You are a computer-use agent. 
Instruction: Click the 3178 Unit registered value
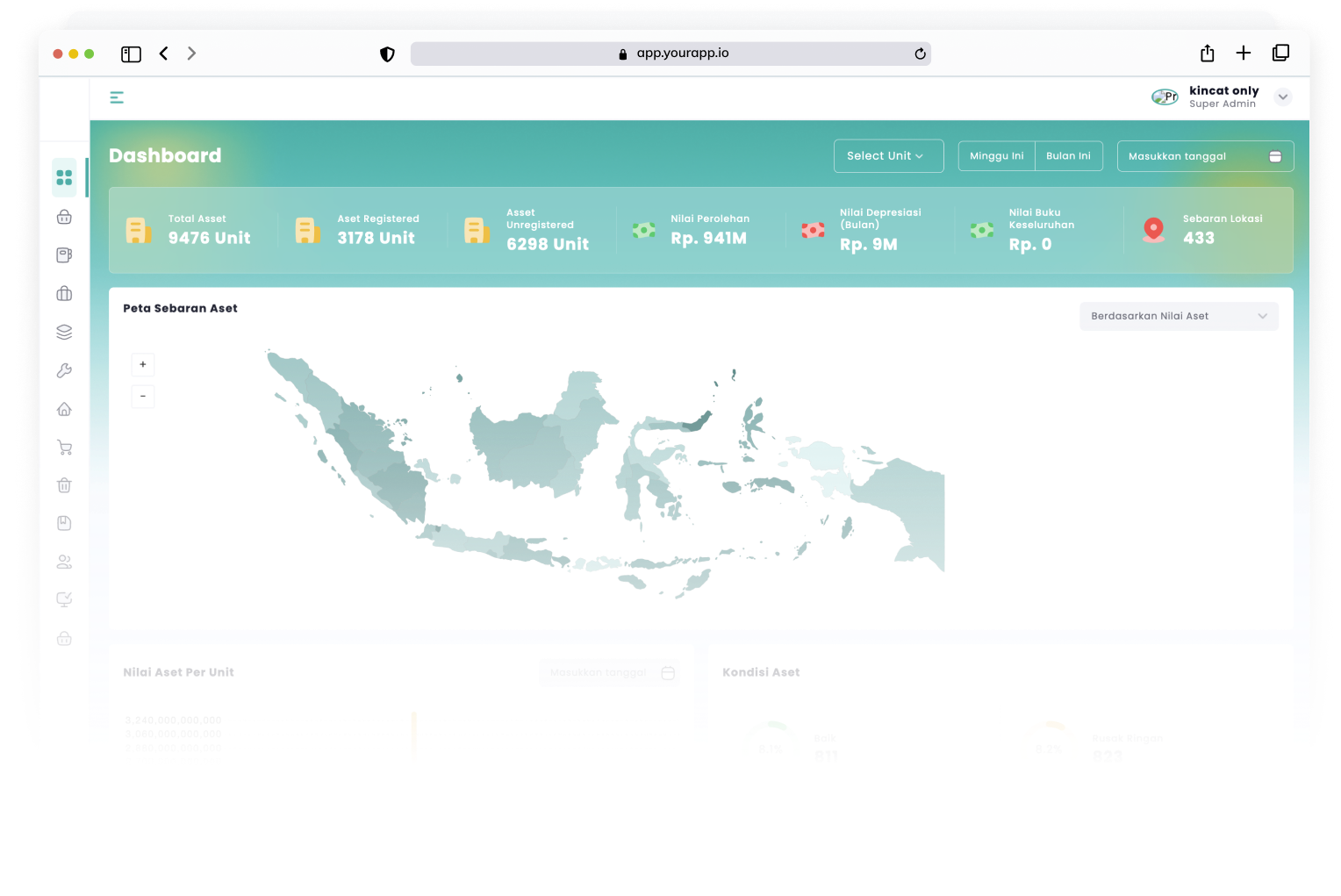point(376,238)
